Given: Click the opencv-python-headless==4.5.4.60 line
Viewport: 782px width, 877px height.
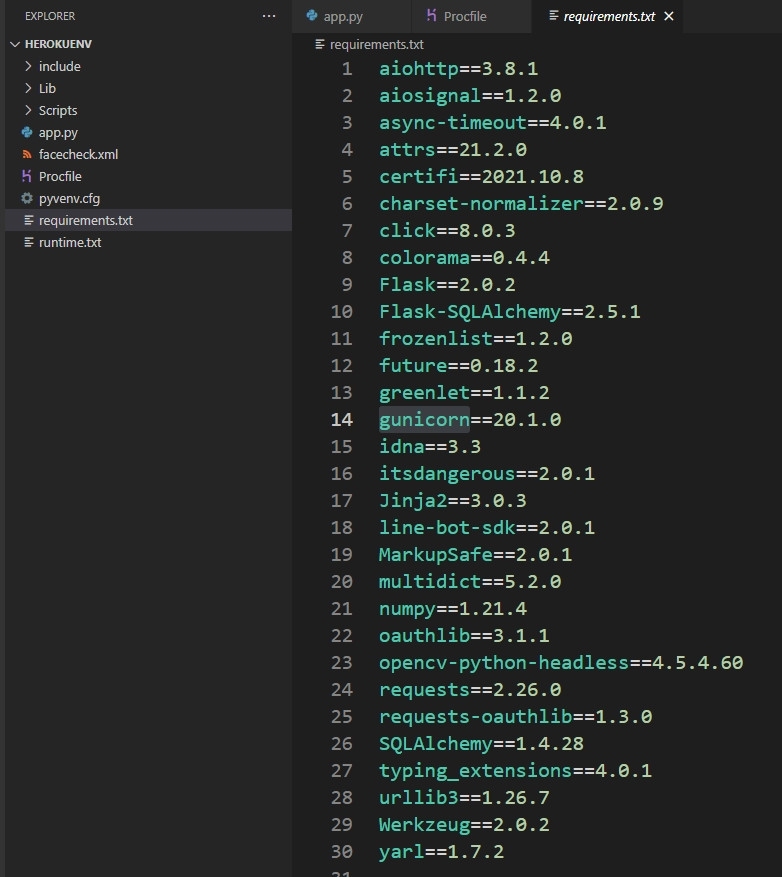Looking at the screenshot, I should click(561, 662).
